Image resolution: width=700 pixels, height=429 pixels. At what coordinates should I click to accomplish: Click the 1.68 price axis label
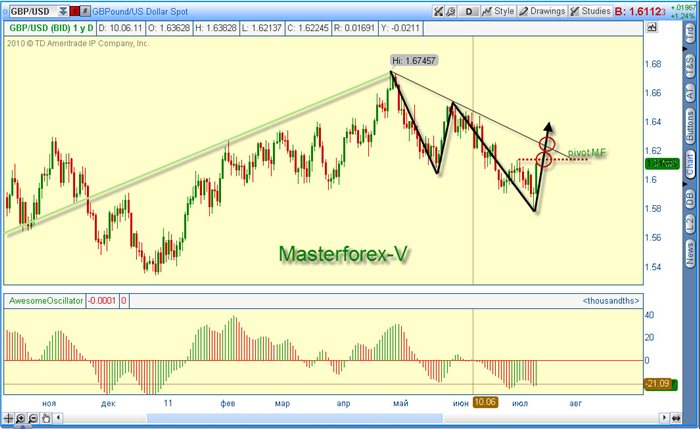(653, 64)
